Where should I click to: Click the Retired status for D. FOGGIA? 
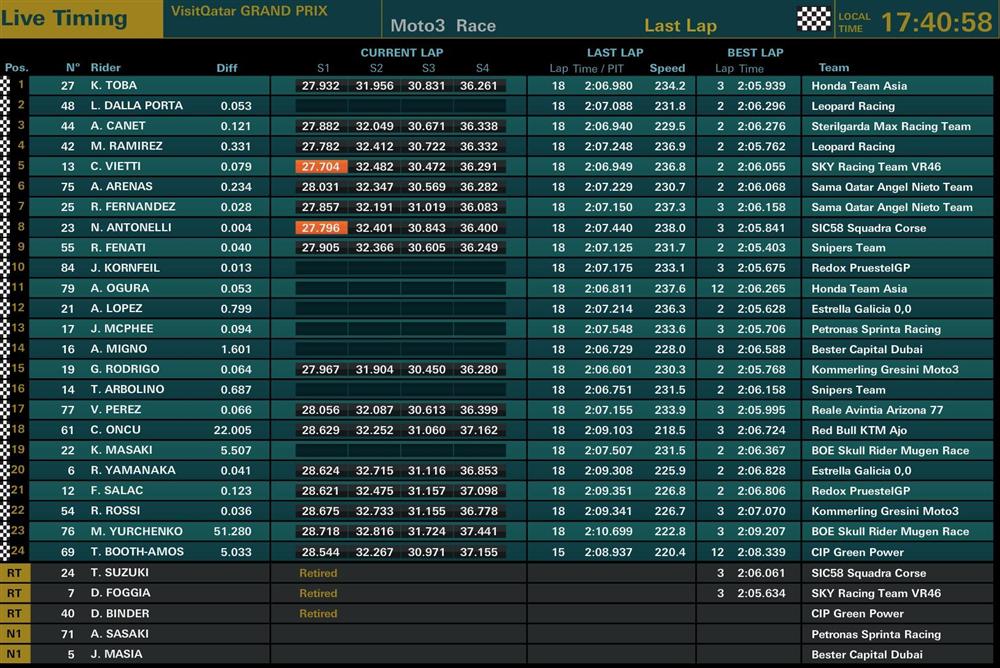point(318,593)
